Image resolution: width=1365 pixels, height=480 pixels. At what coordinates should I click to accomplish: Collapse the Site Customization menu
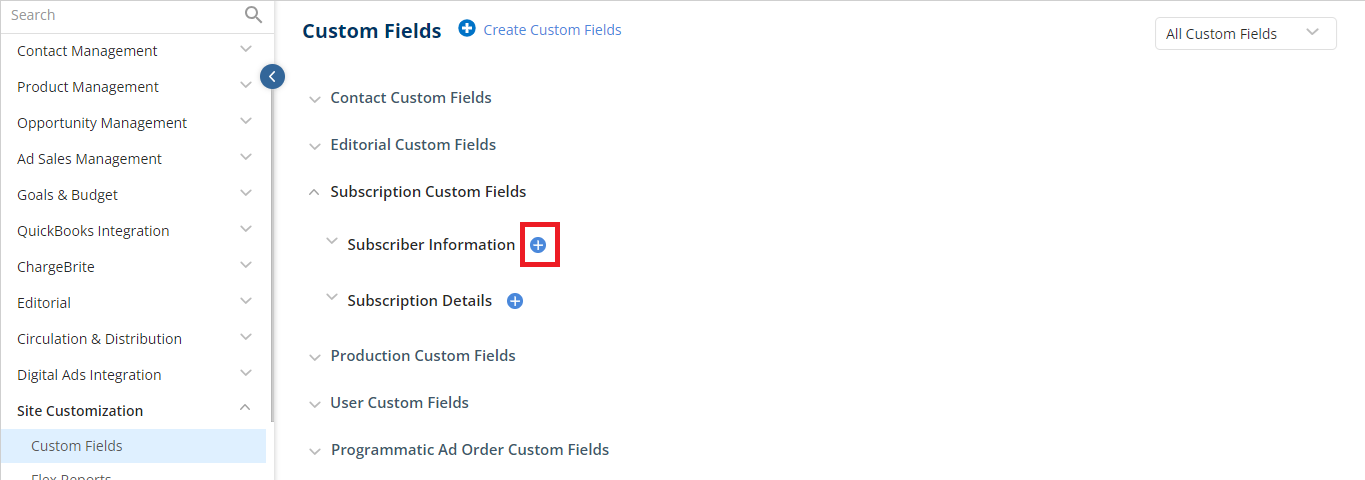[x=246, y=410]
